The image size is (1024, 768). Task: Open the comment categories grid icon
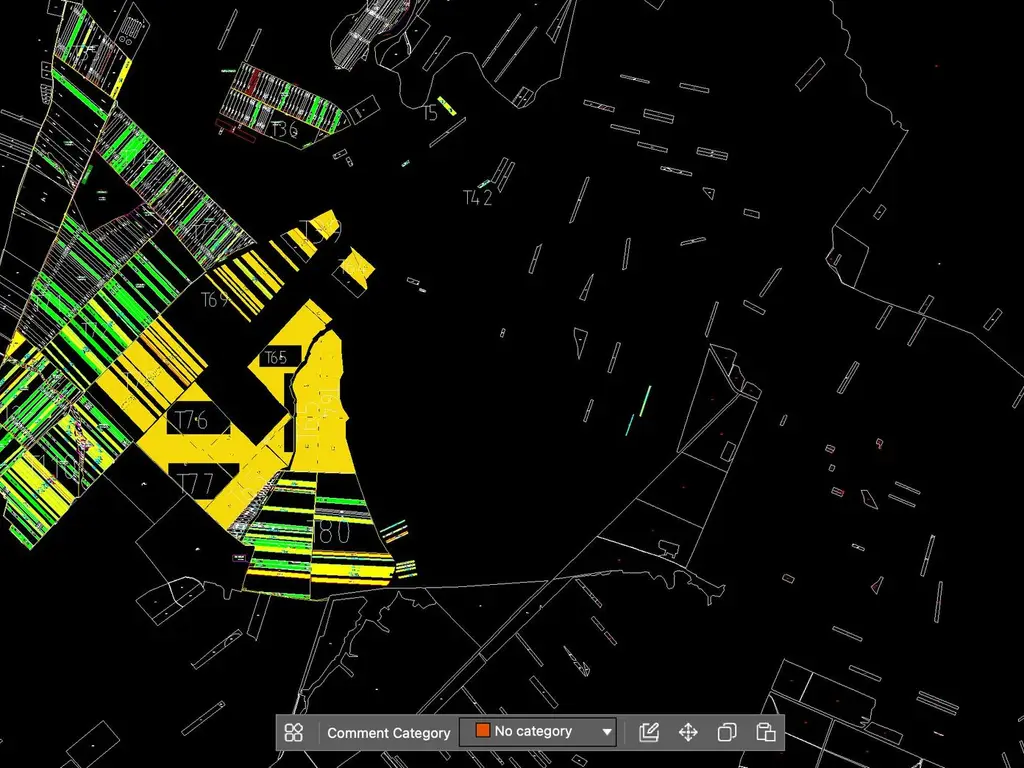[x=294, y=732]
